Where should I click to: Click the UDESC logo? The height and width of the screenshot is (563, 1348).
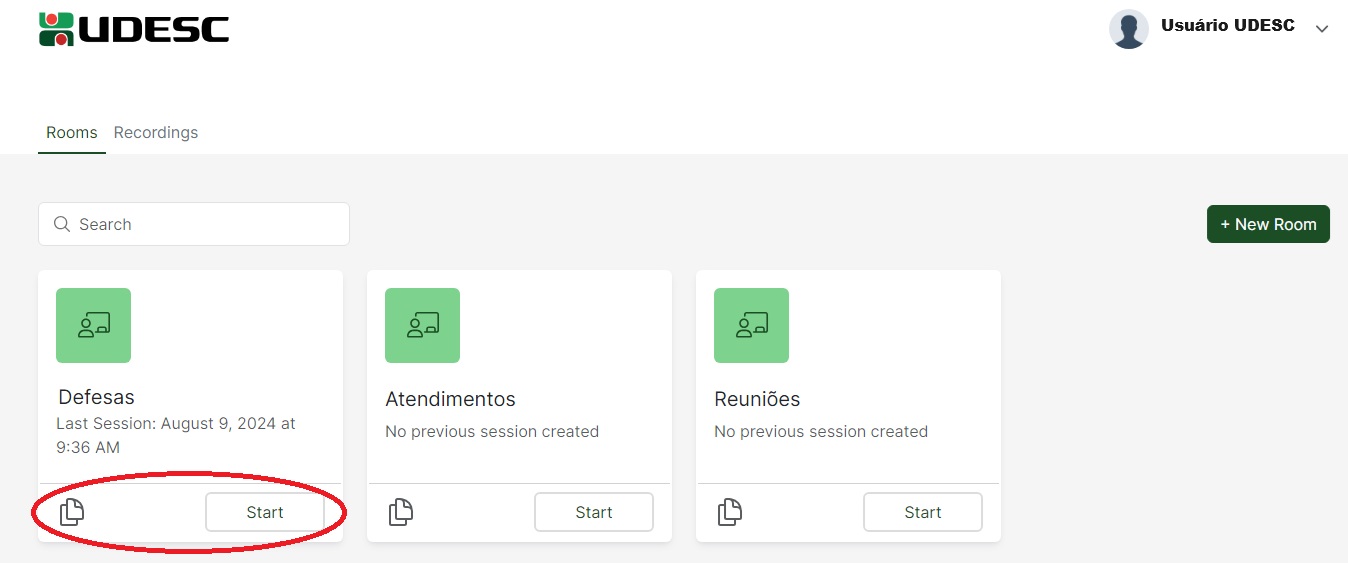(134, 29)
